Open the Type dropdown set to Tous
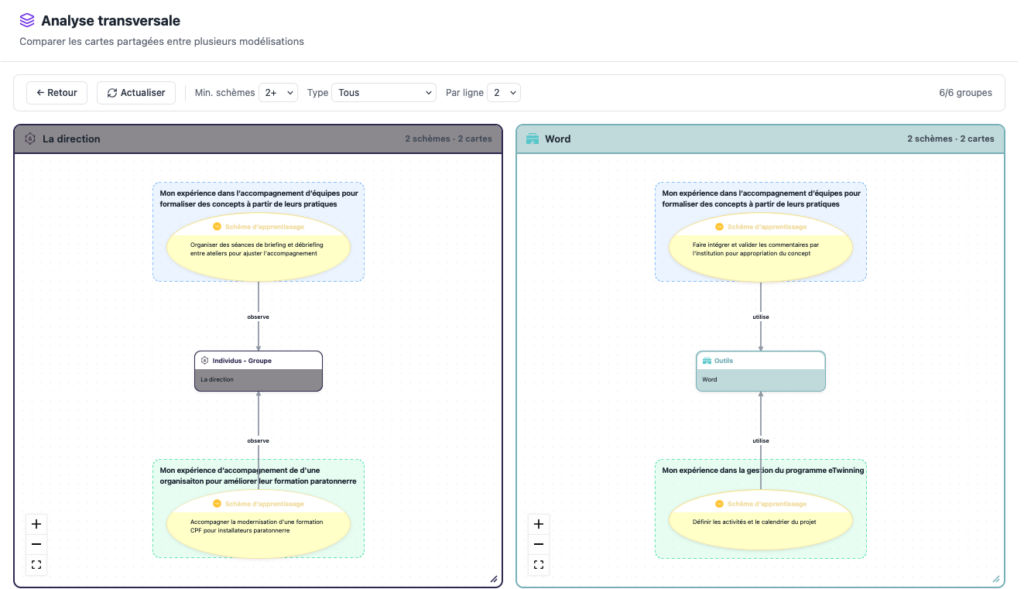Viewport: 1024px width, 589px height. click(384, 93)
